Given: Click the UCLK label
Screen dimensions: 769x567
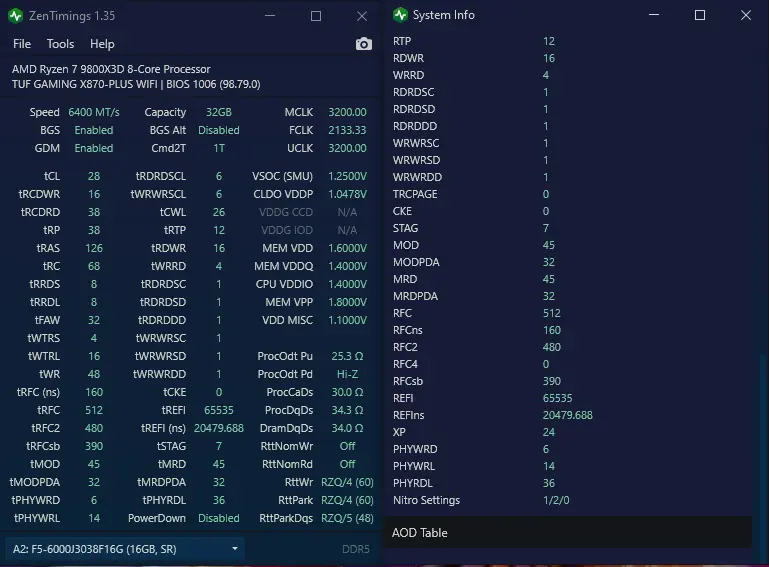Looking at the screenshot, I should pos(300,148).
